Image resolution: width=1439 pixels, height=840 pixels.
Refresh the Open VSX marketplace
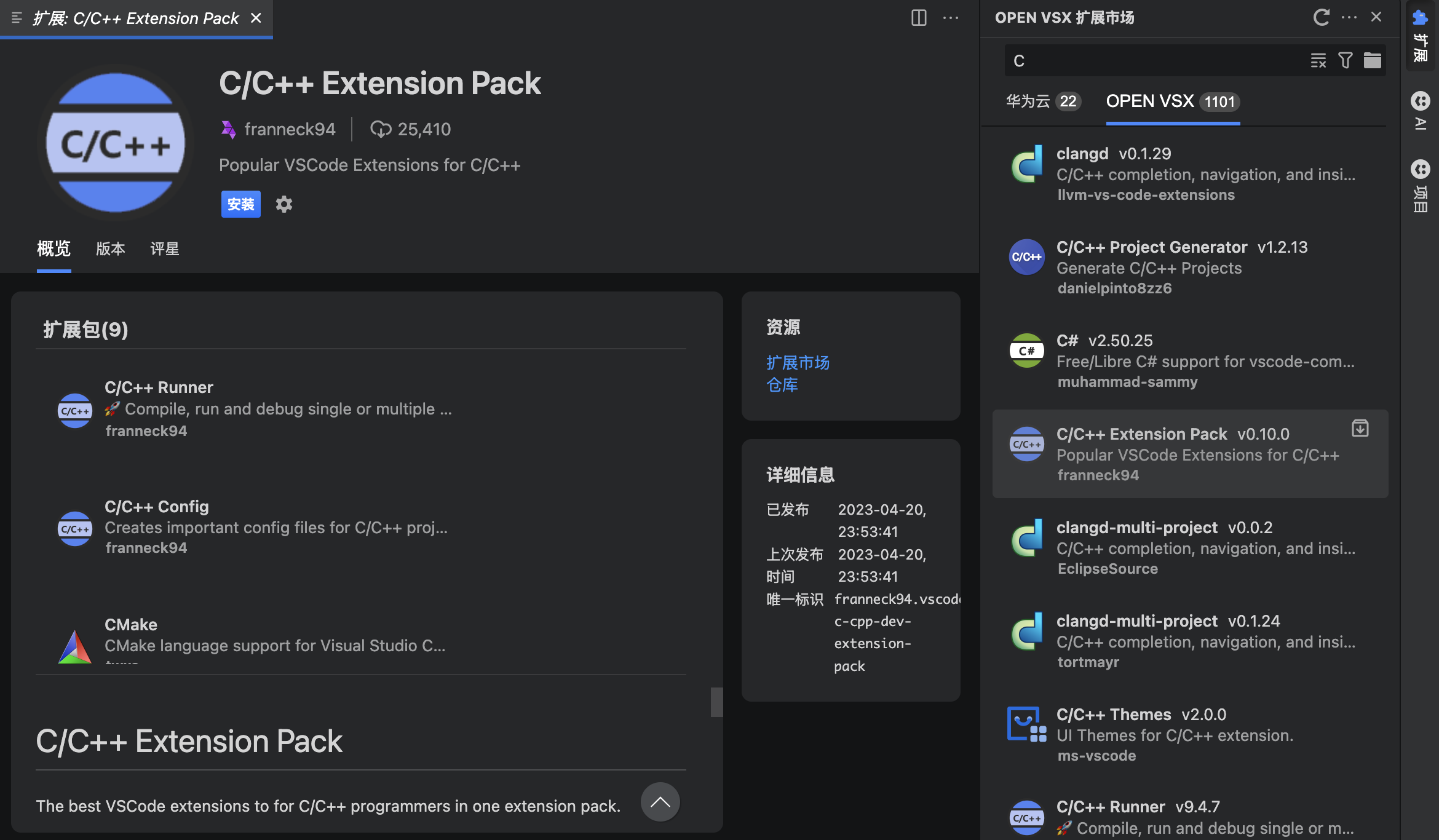coord(1321,17)
